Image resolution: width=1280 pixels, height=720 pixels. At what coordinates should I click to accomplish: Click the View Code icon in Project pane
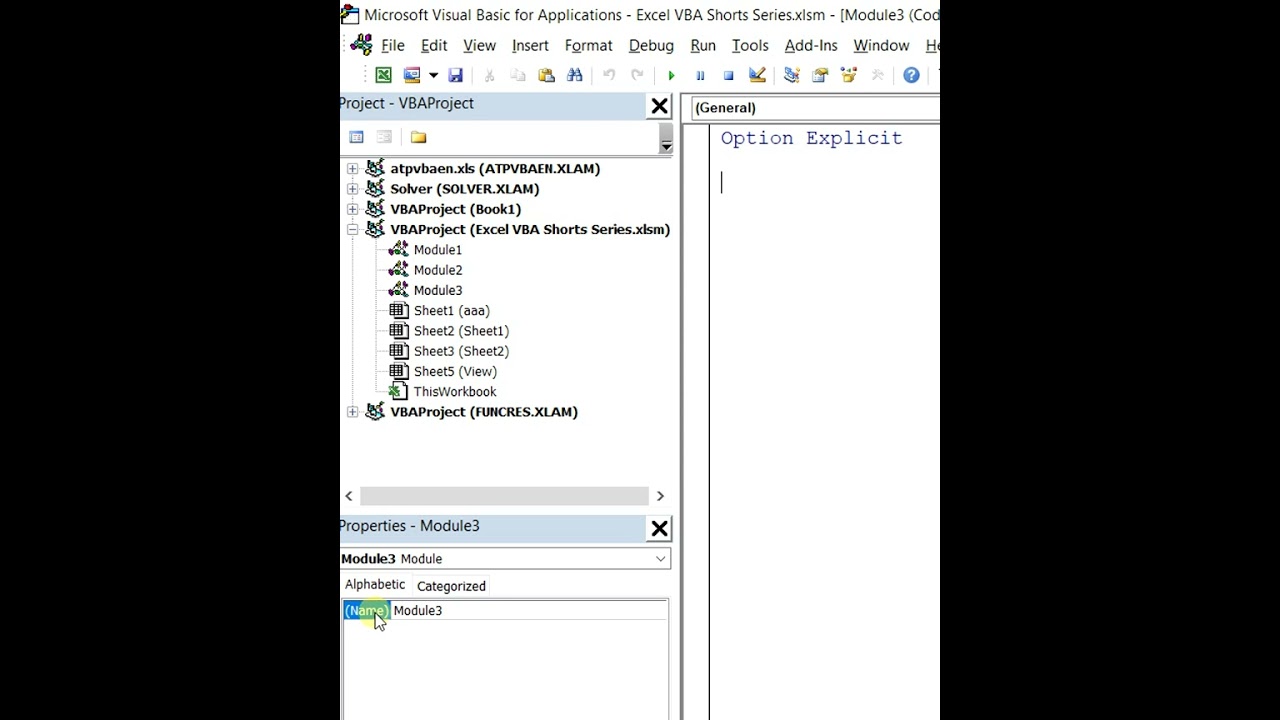click(356, 137)
